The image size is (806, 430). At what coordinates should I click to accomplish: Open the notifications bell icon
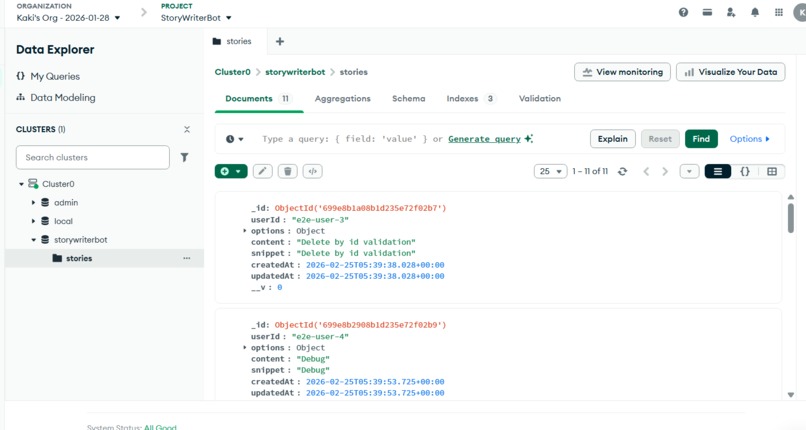pos(755,12)
